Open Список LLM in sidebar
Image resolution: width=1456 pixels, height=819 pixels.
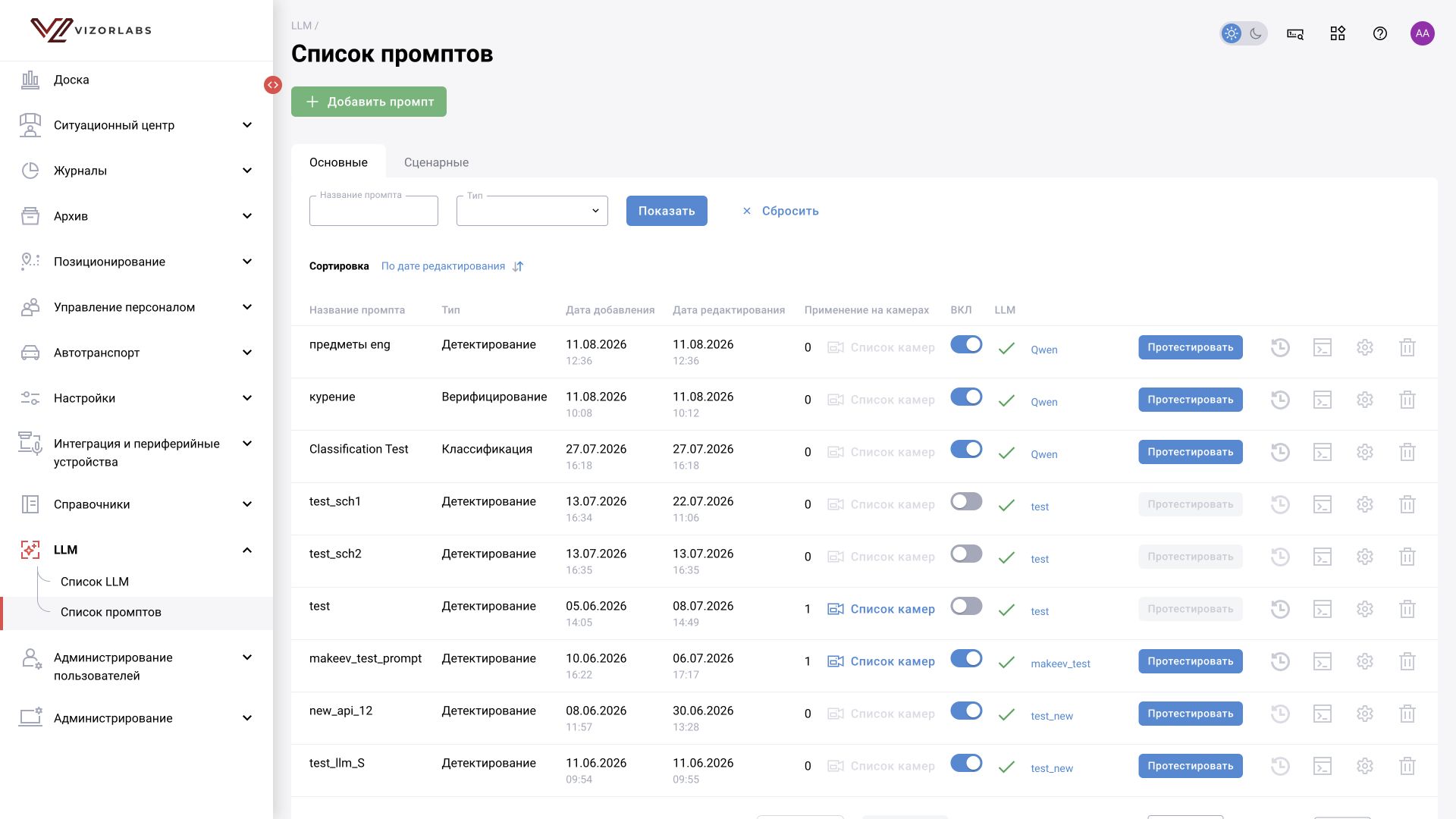click(x=95, y=582)
